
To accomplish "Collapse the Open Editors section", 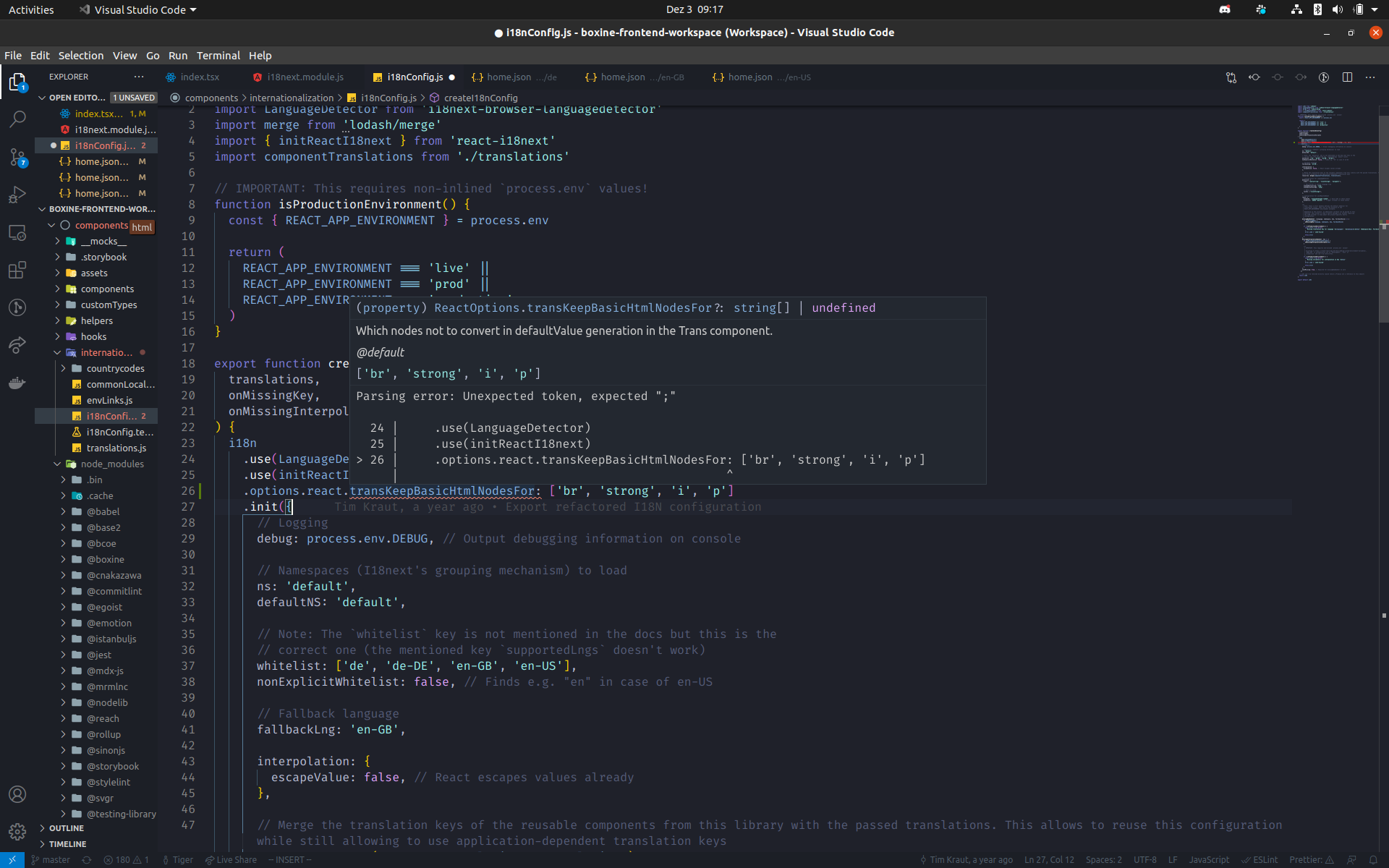I will [x=42, y=98].
